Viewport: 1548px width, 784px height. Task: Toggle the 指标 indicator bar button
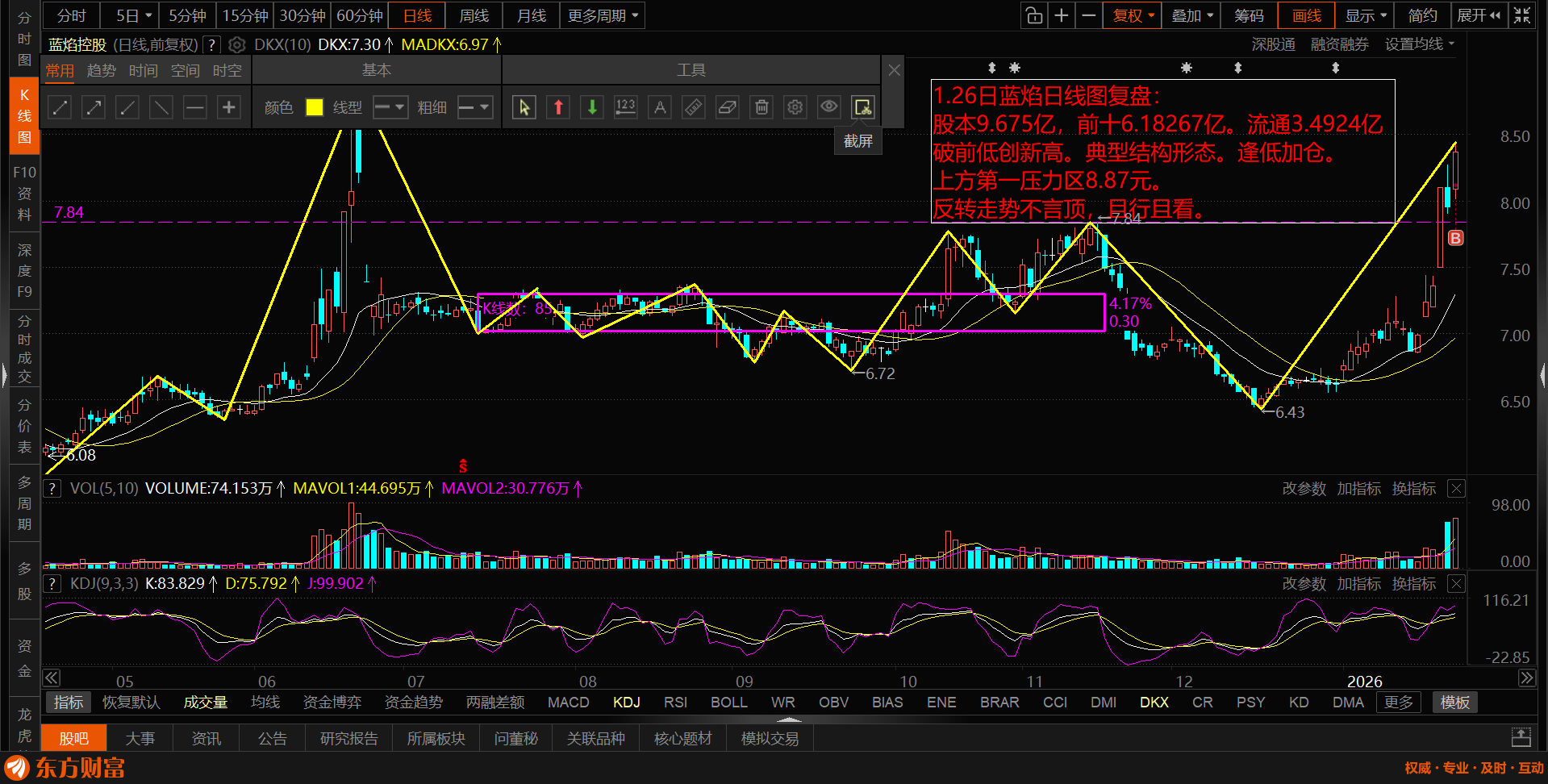click(x=69, y=703)
